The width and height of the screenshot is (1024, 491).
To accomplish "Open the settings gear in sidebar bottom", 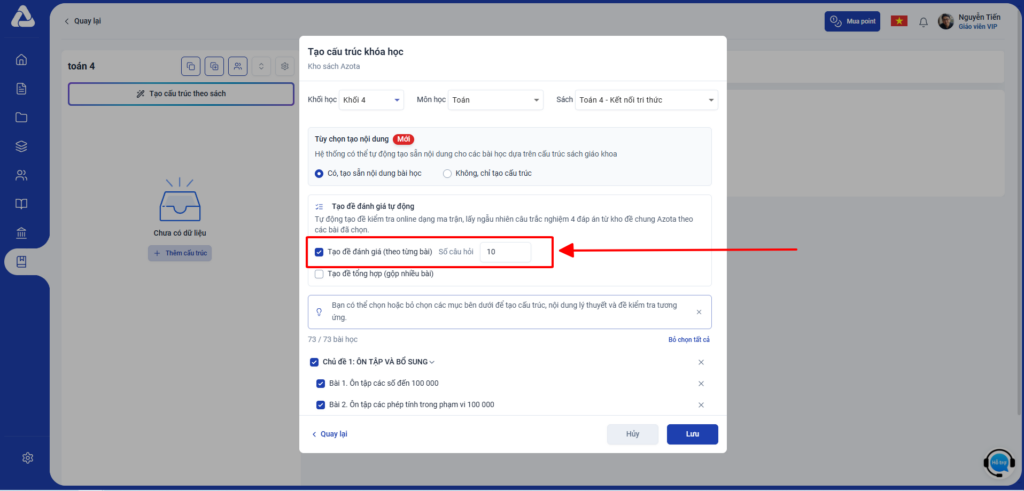I will [x=27, y=458].
